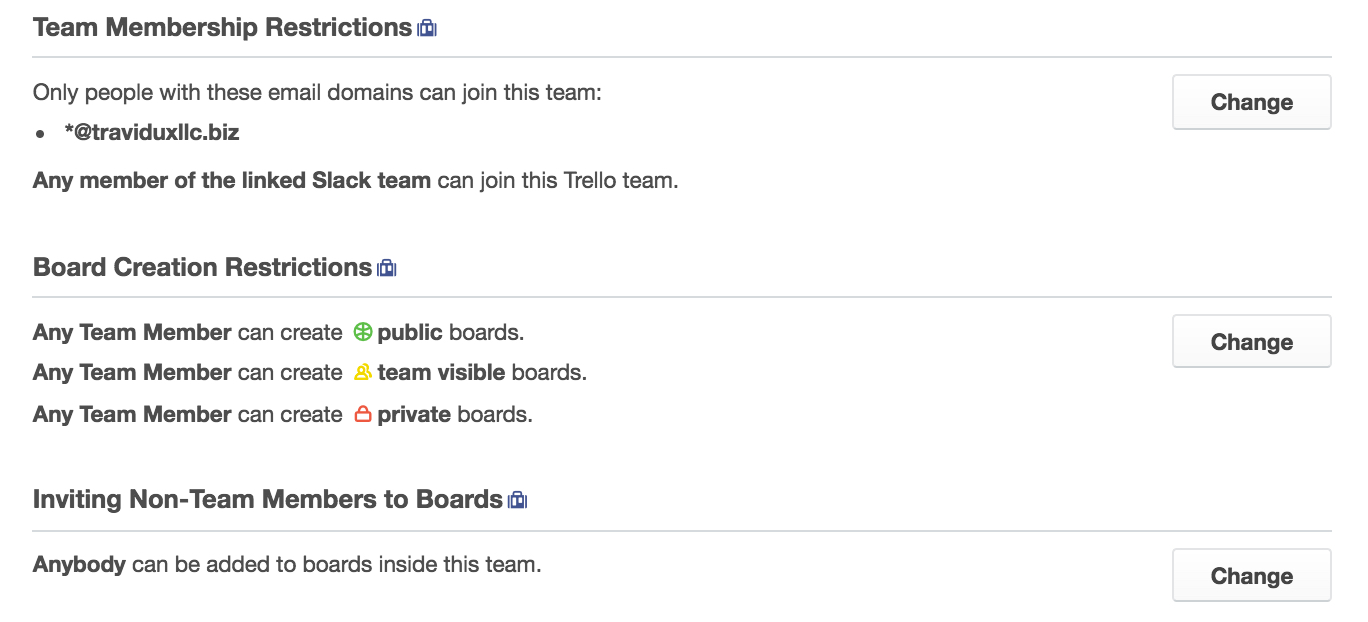Click bold 'Any Team Member' in public boards line

[x=132, y=332]
